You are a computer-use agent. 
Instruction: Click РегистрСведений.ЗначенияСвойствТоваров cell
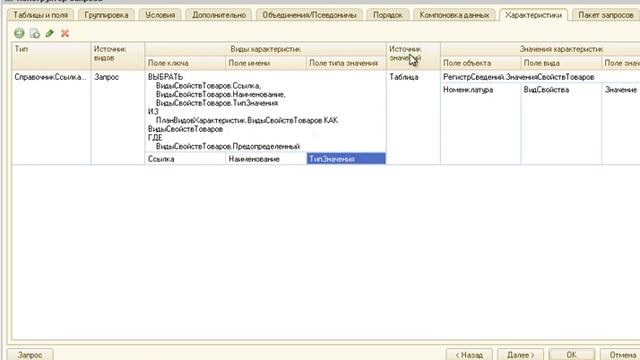[540, 77]
